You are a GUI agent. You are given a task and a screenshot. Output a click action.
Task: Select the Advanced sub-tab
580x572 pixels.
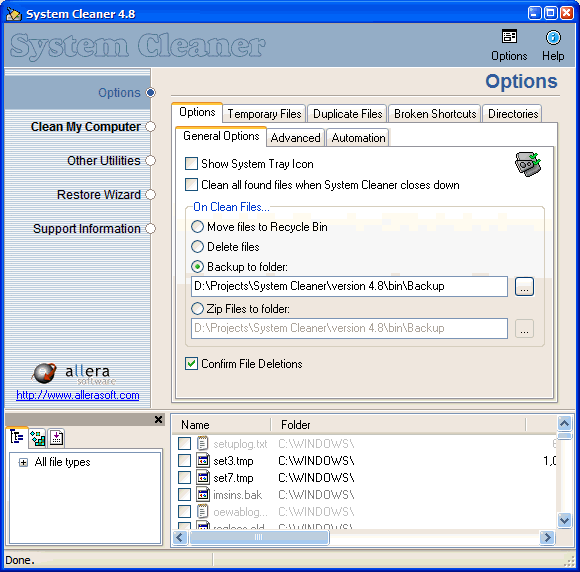pos(295,138)
